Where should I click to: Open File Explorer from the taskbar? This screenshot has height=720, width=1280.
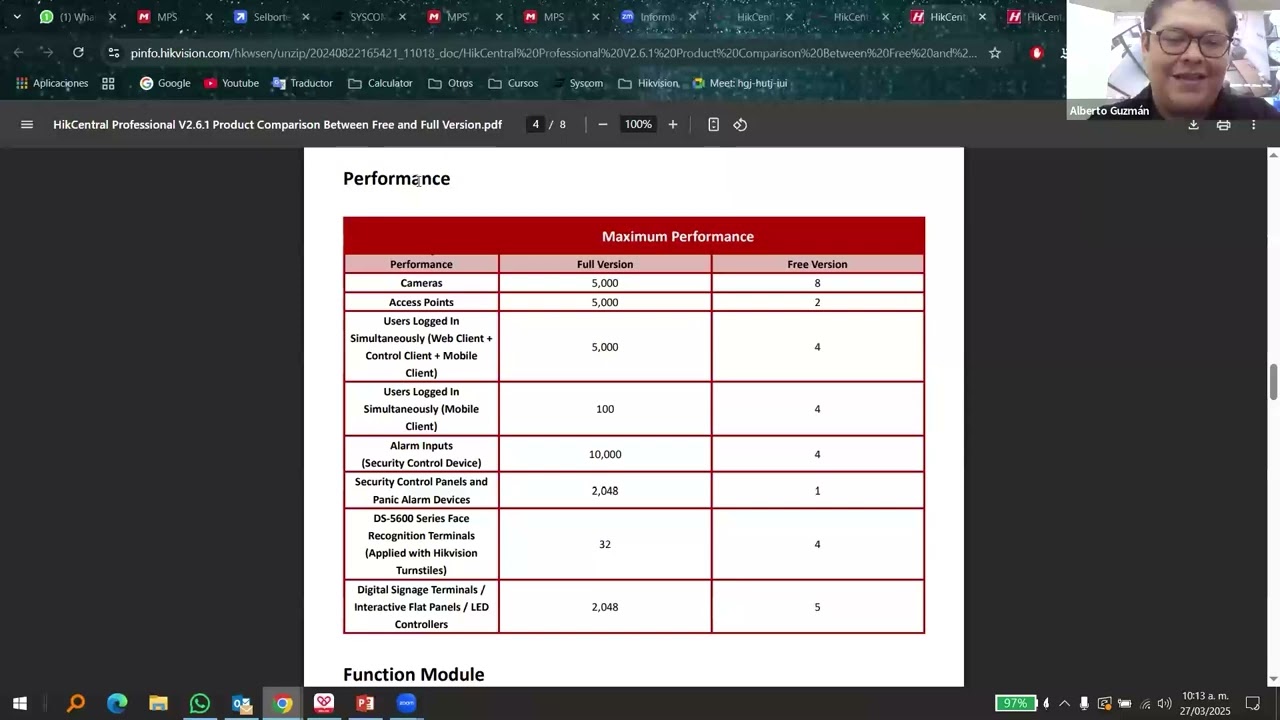[158, 703]
